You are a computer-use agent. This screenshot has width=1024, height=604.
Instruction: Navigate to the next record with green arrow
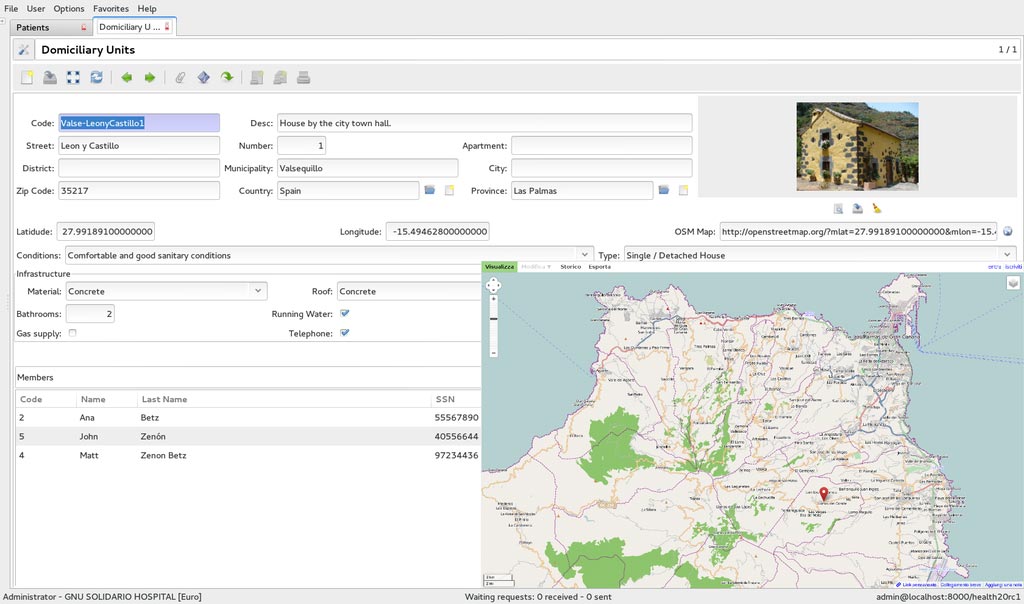[148, 77]
